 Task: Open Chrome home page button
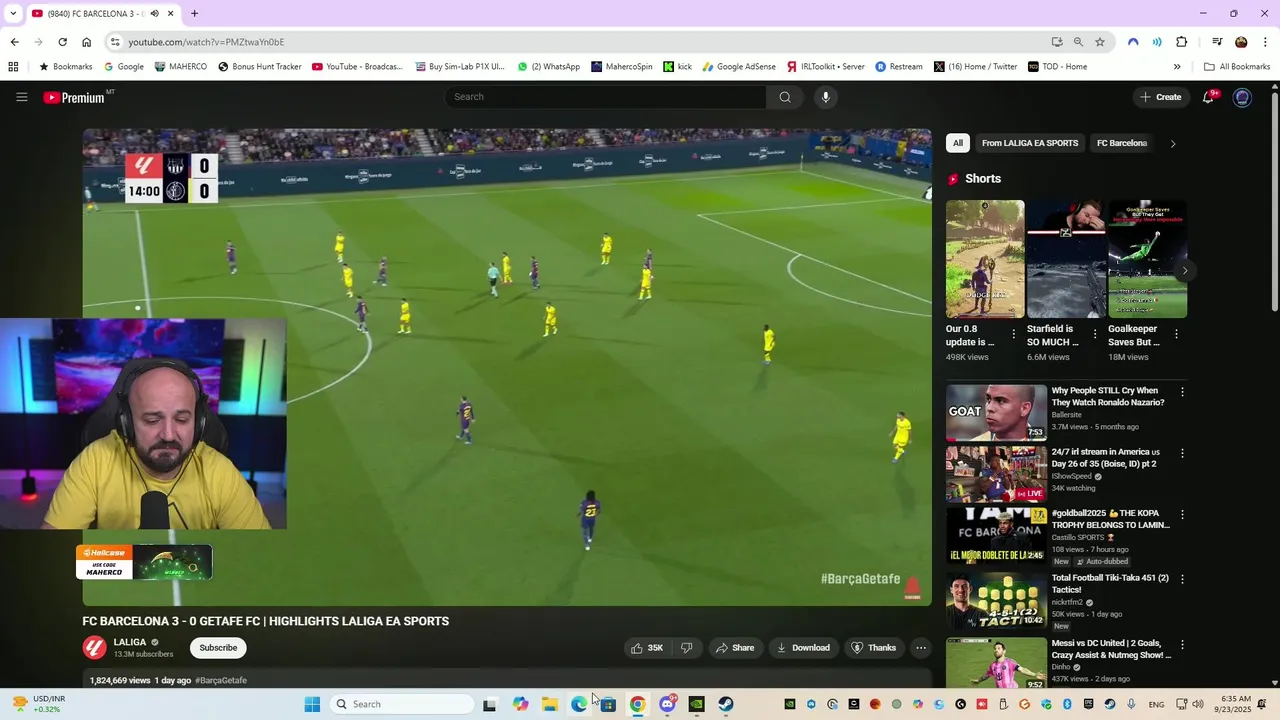(86, 42)
